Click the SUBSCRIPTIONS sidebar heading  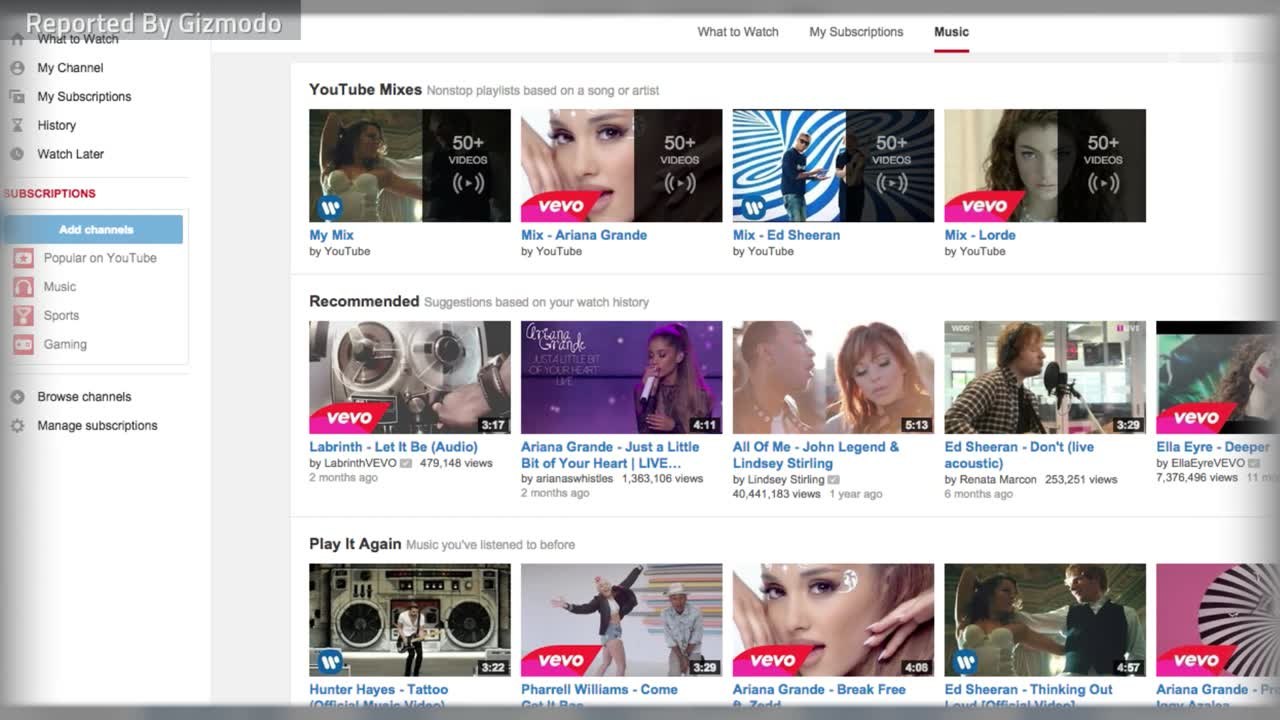click(50, 194)
